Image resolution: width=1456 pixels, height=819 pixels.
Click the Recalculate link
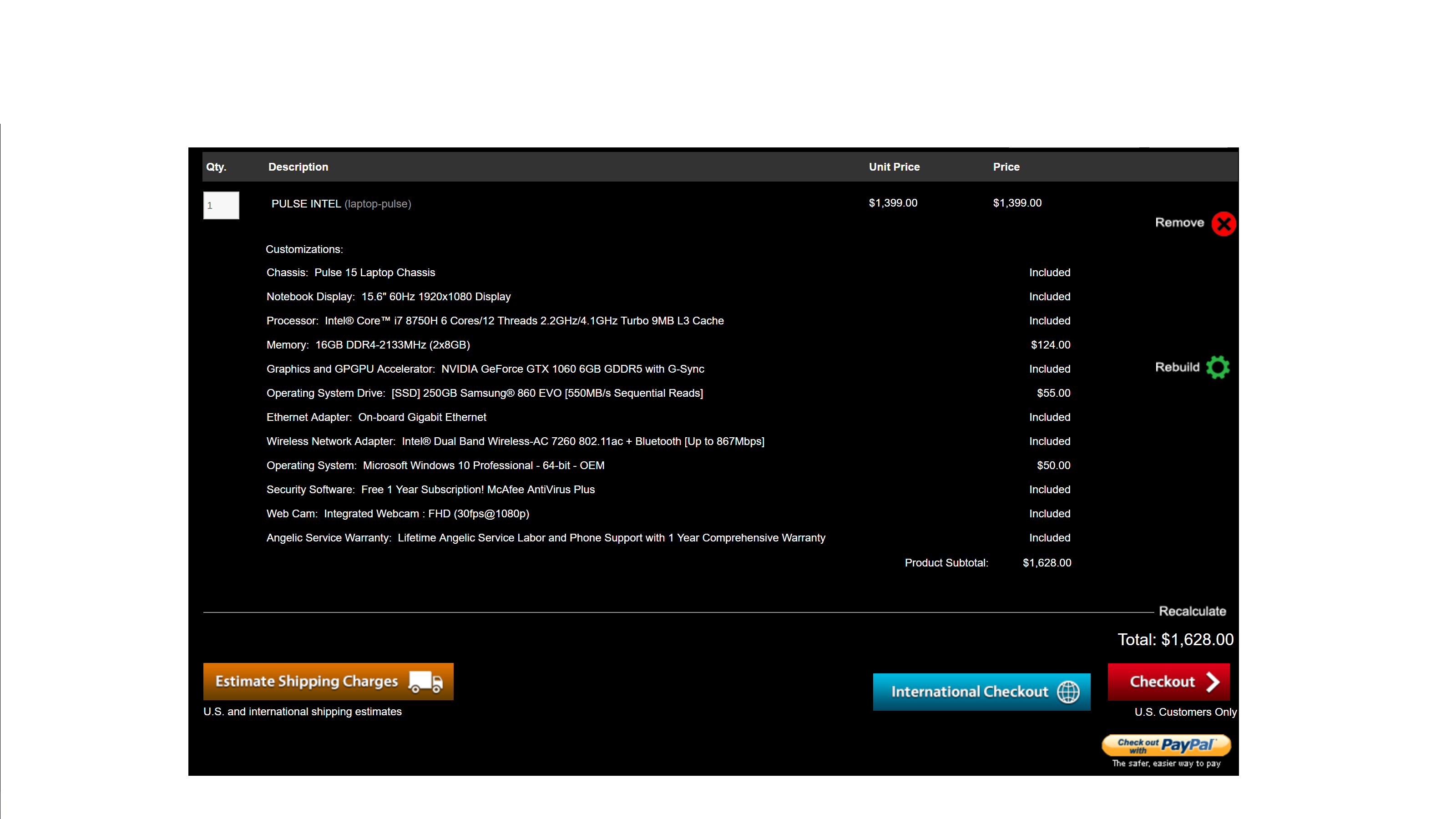[1193, 611]
